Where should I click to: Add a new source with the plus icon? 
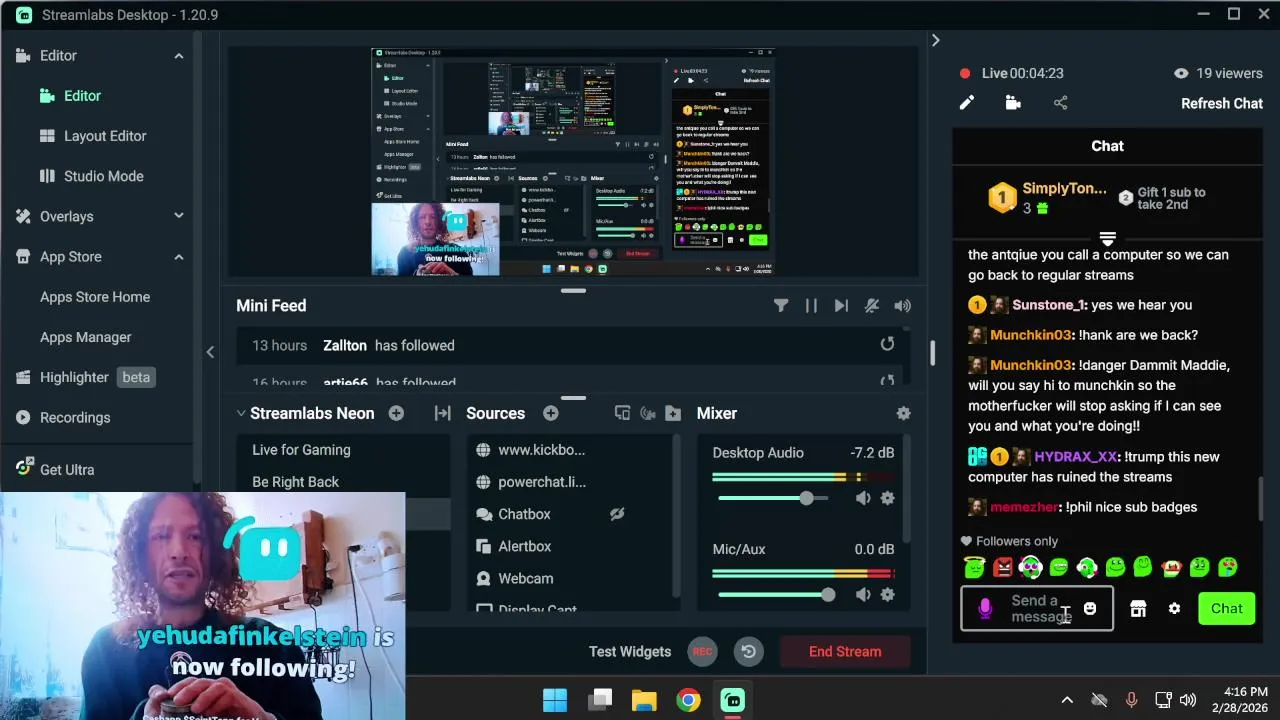tap(550, 413)
